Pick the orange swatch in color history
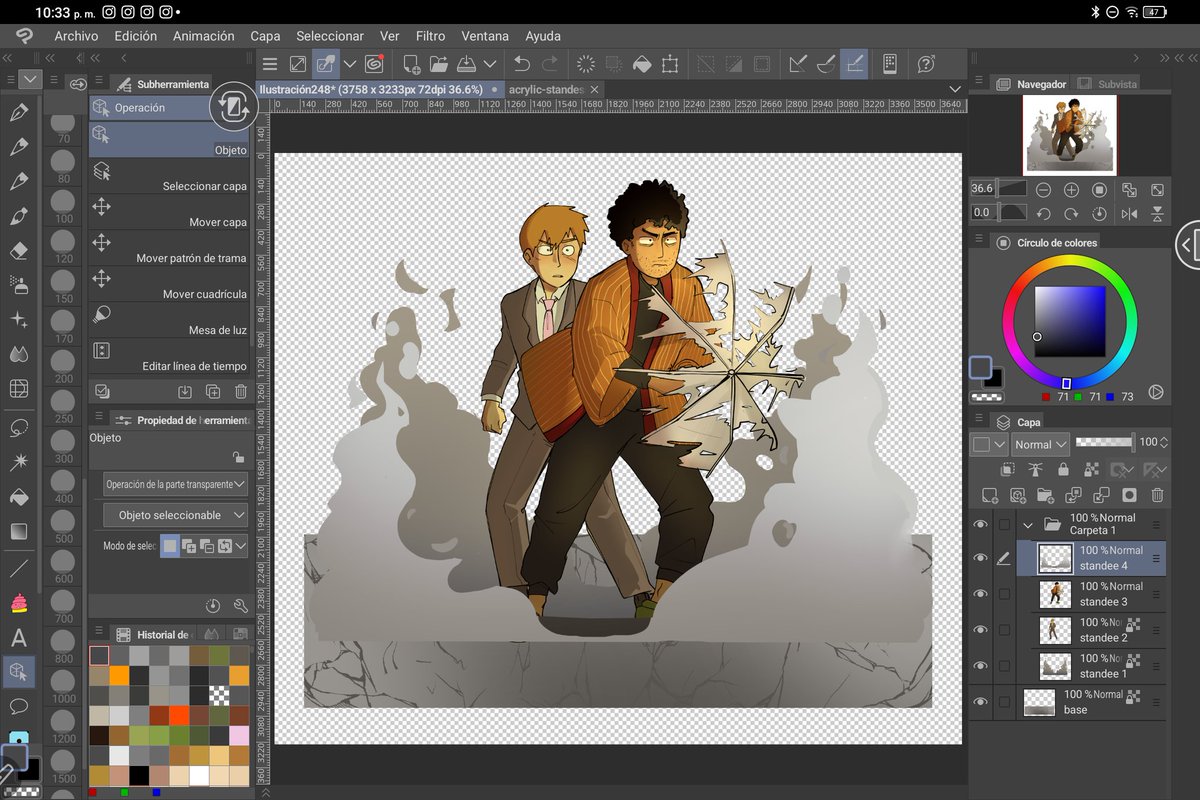Screen dimensions: 1200x800 pos(120,675)
